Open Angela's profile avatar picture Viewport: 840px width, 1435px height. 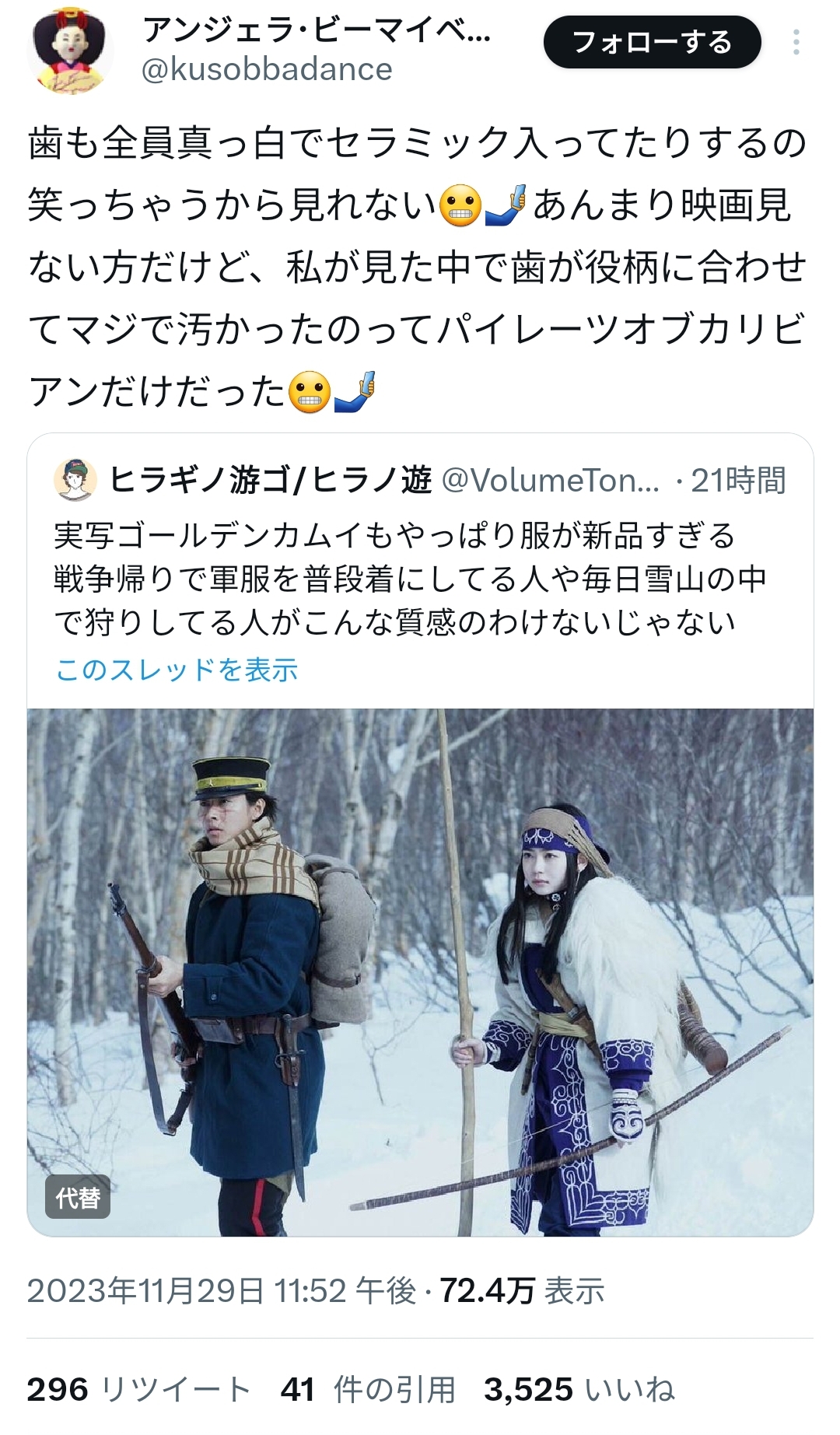coord(70,51)
